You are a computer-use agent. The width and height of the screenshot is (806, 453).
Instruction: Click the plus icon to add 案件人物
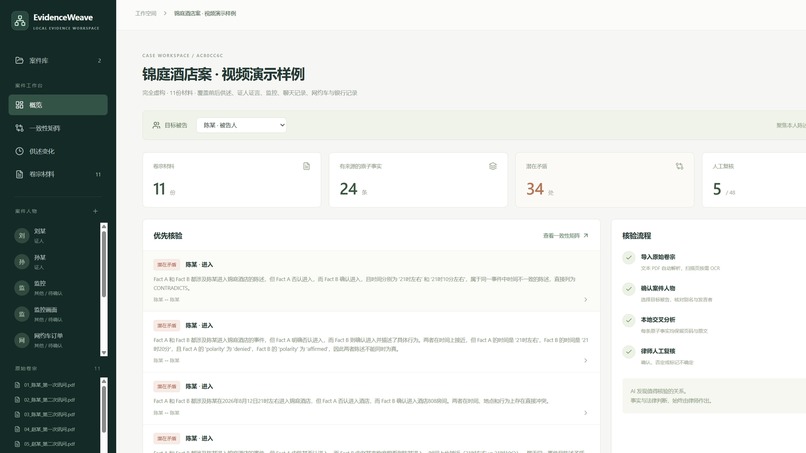[95, 211]
